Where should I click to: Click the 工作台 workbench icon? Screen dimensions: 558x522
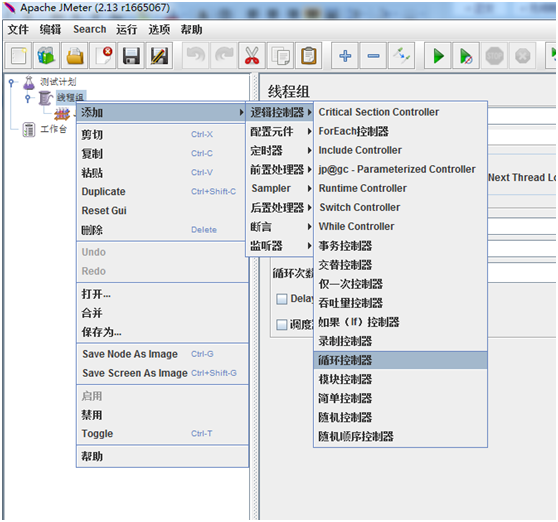click(x=29, y=130)
